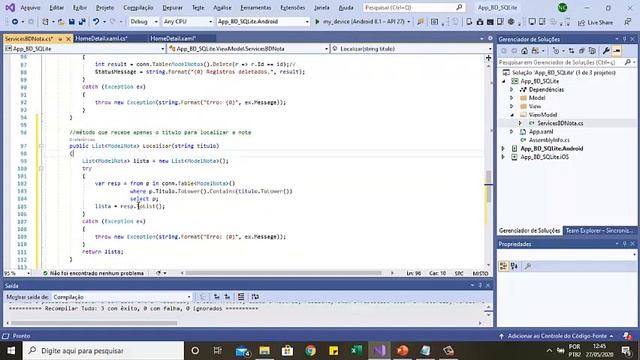640x360 pixels.
Task: Click the Show All Files icon in Solution Explorer
Action: (x=592, y=51)
